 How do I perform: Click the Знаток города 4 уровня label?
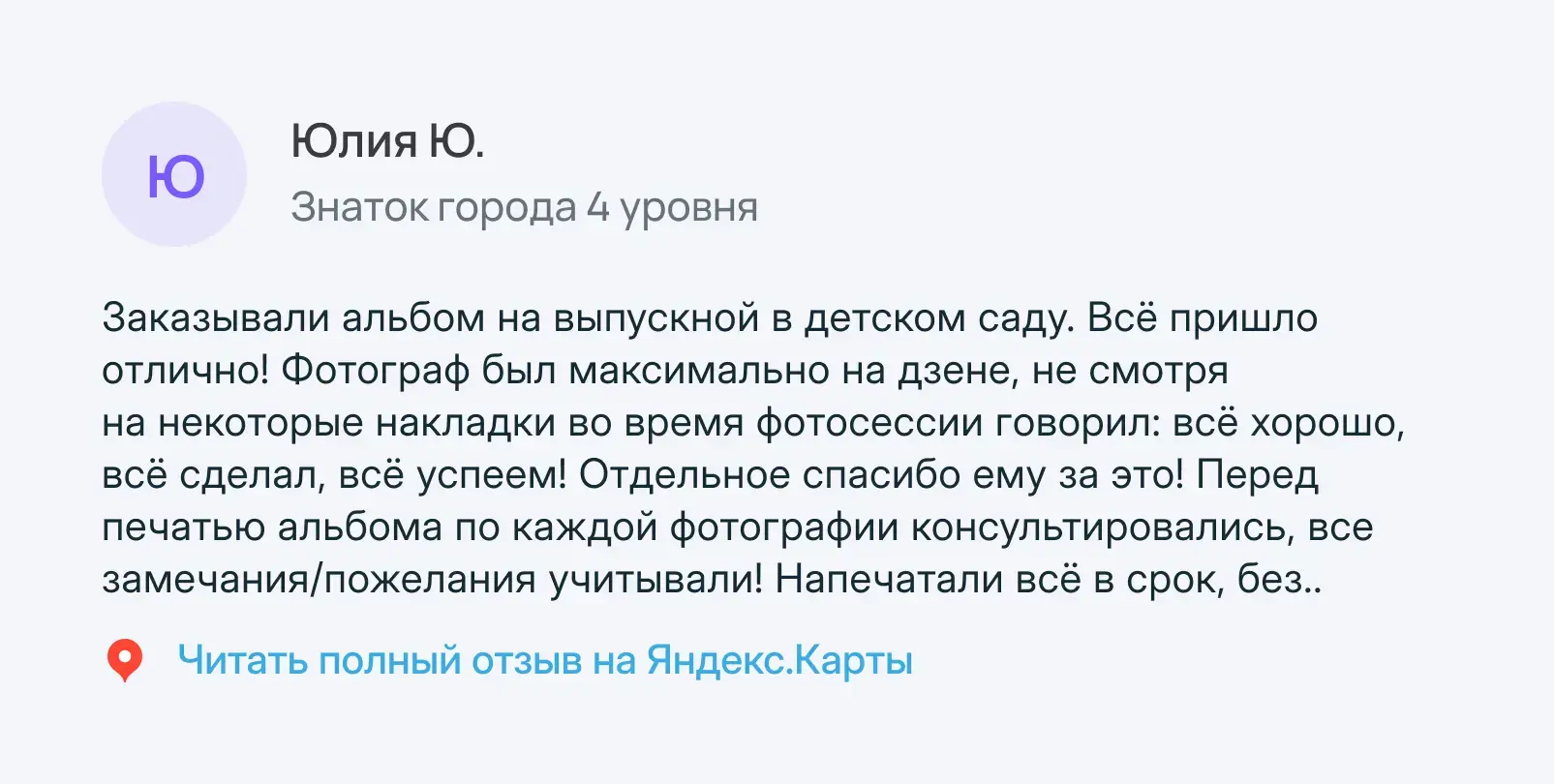pos(524,207)
